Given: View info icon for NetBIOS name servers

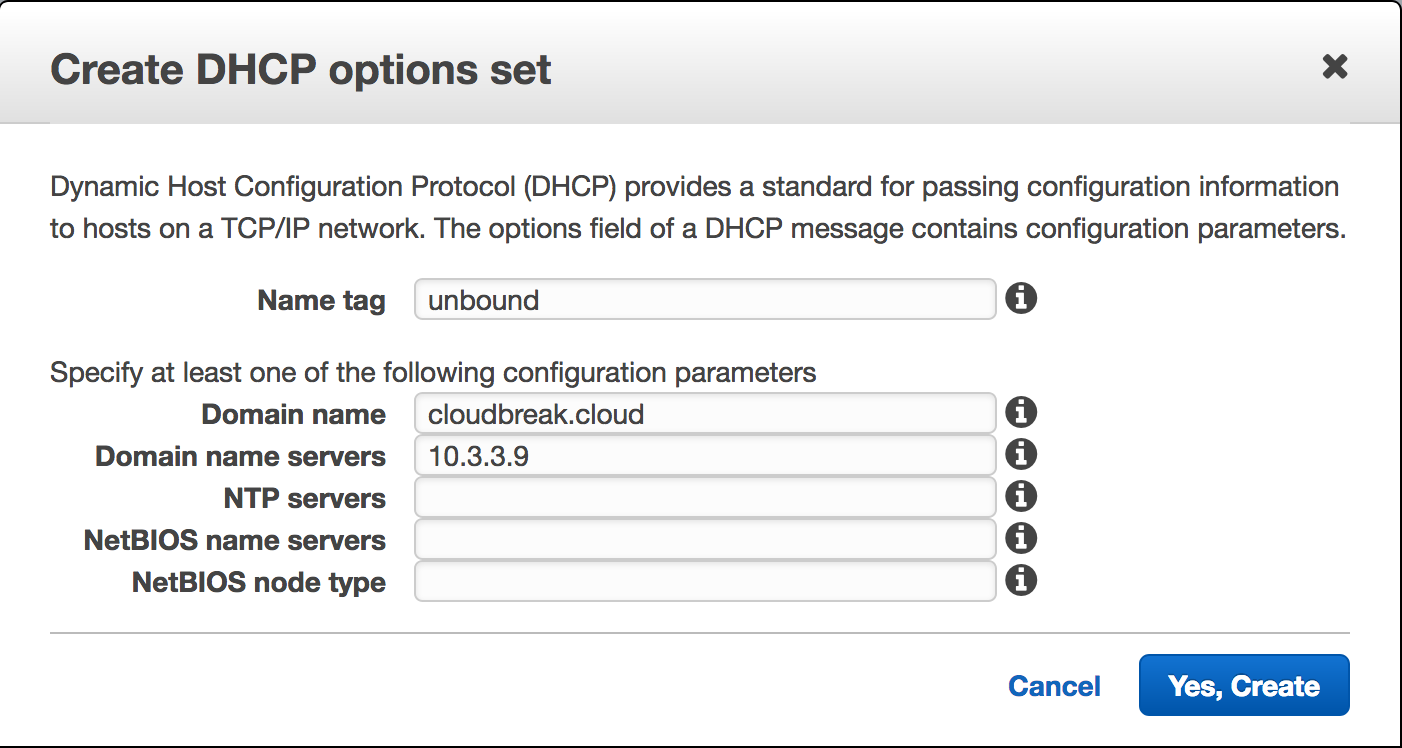Looking at the screenshot, I should (x=1020, y=539).
